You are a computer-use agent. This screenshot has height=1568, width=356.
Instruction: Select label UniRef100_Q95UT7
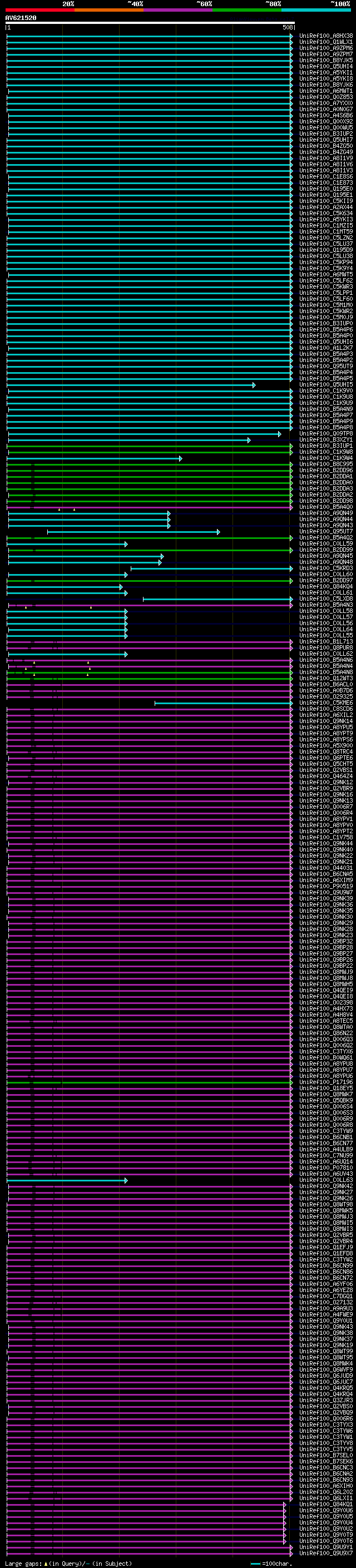point(325,532)
